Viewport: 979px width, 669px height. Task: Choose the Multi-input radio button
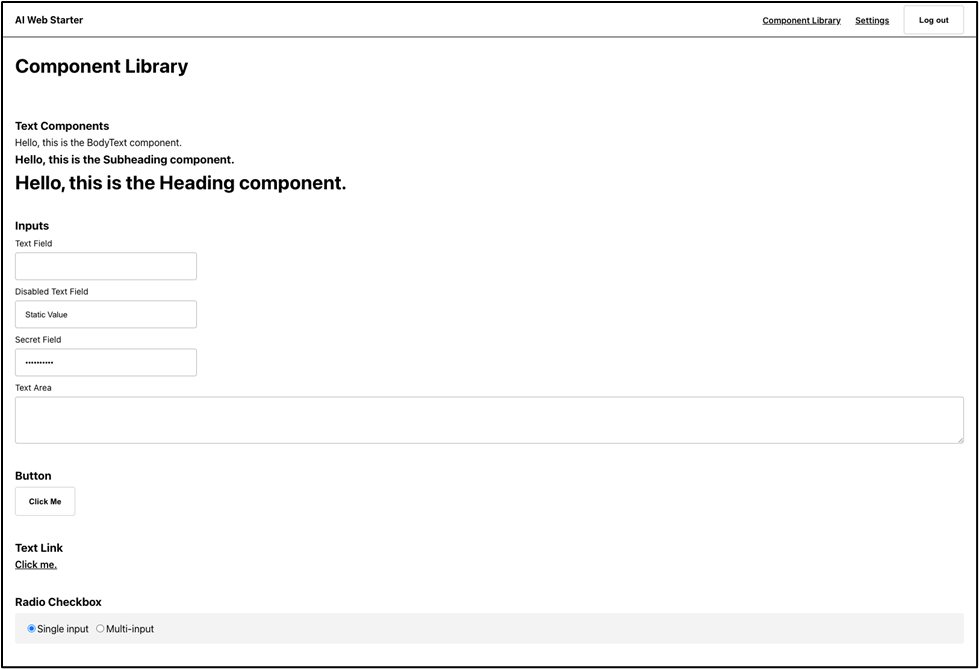coord(100,629)
